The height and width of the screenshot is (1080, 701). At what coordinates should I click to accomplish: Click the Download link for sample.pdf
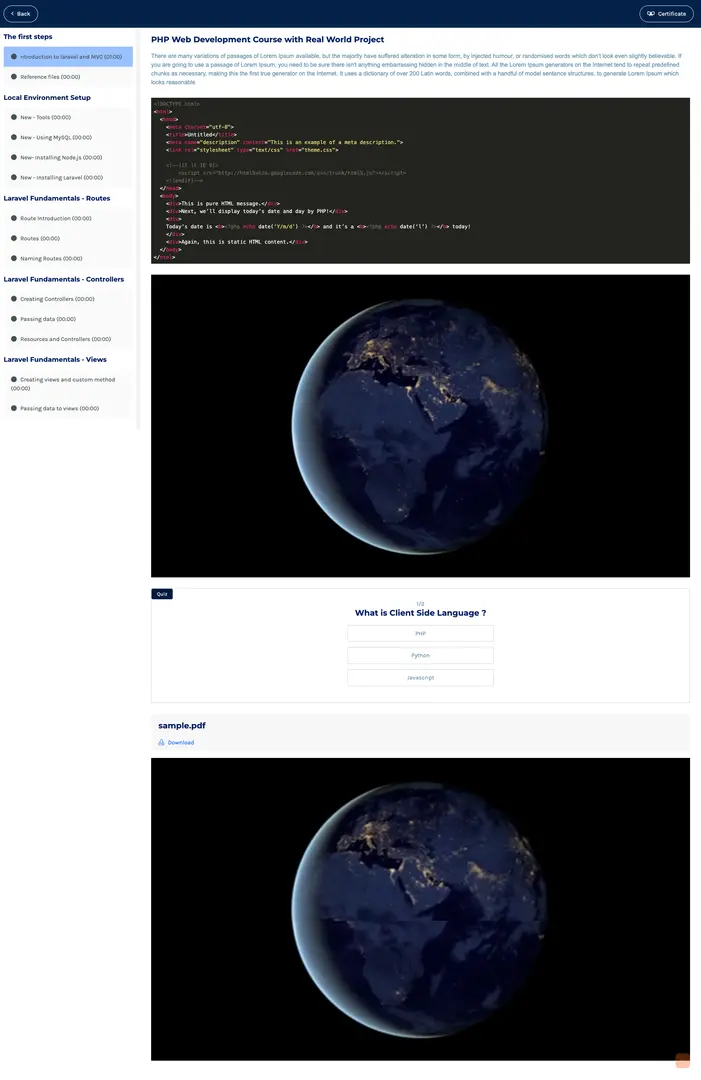click(x=181, y=743)
